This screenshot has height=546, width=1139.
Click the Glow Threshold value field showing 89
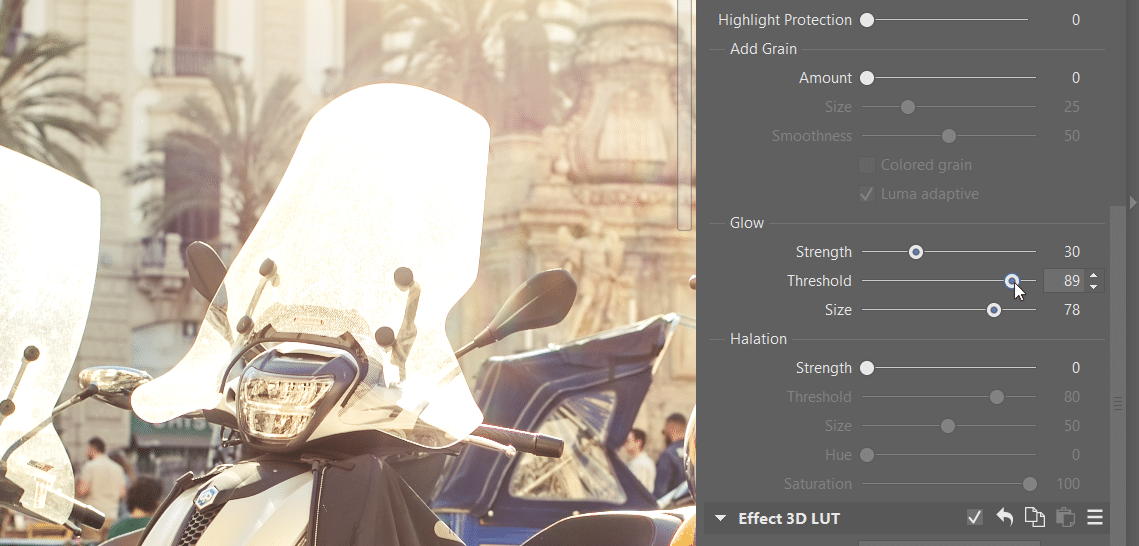click(x=1065, y=281)
